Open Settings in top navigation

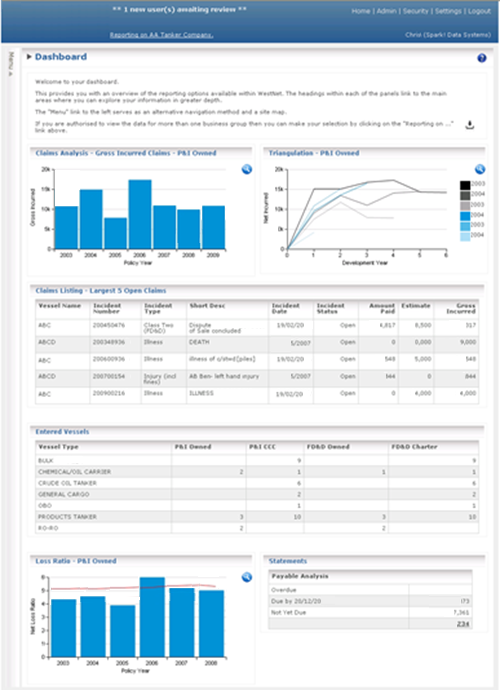(448, 11)
